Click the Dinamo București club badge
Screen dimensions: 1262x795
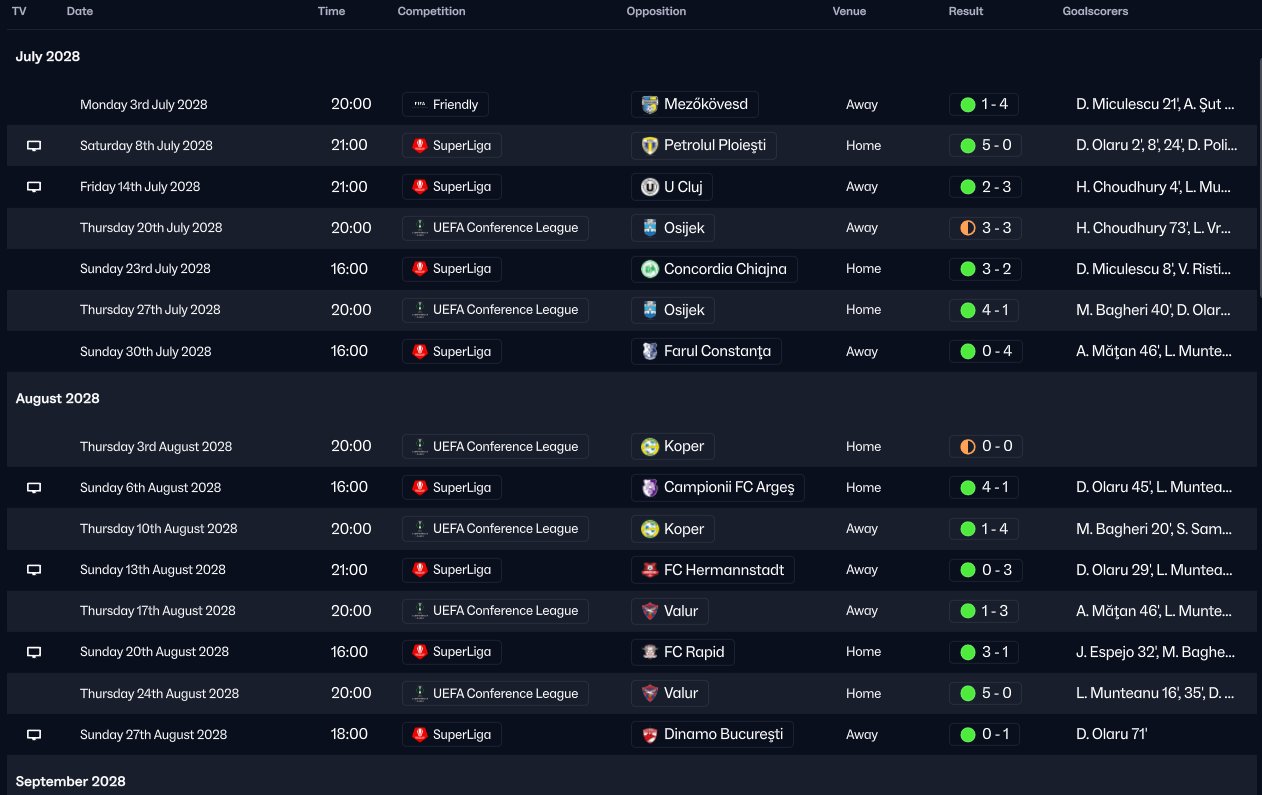(x=650, y=734)
